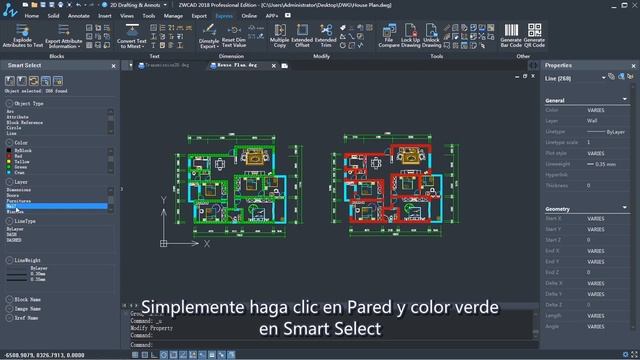The height and width of the screenshot is (360, 640).
Task: Click third orange Smart Select toolbar icon
Action: click(34, 81)
